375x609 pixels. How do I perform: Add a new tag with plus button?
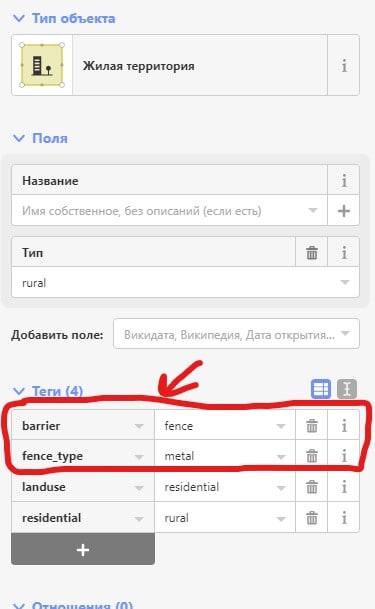pos(83,549)
